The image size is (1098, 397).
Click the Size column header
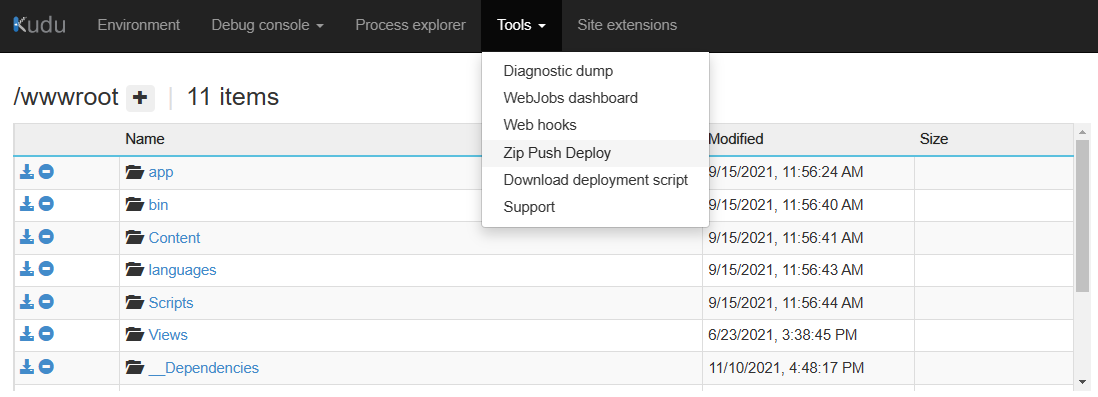pyautogui.click(x=933, y=139)
